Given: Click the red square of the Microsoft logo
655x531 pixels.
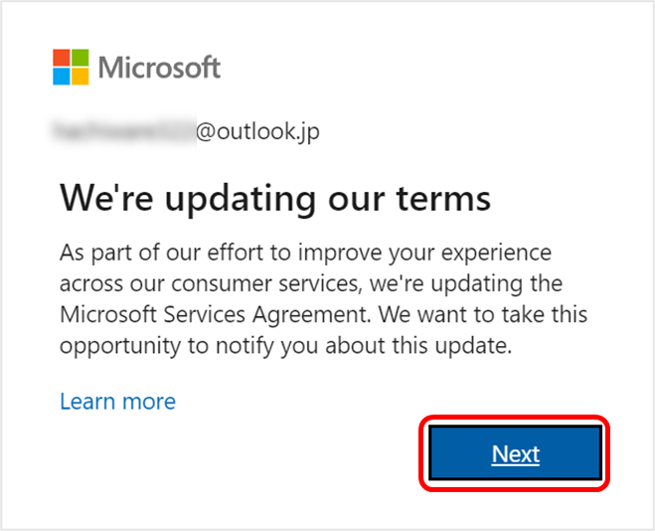Looking at the screenshot, I should tap(62, 59).
